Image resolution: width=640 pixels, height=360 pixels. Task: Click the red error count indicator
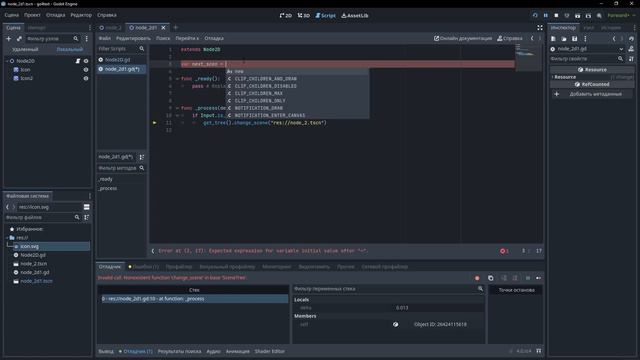pos(504,251)
